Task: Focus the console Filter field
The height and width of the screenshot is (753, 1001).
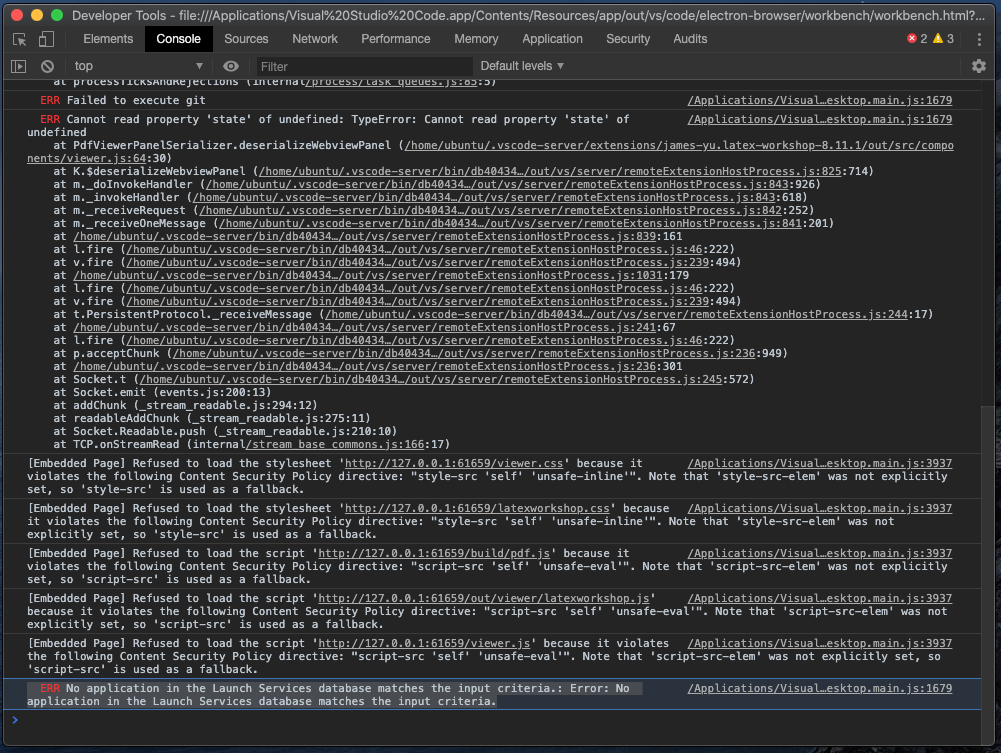Action: pyautogui.click(x=364, y=66)
